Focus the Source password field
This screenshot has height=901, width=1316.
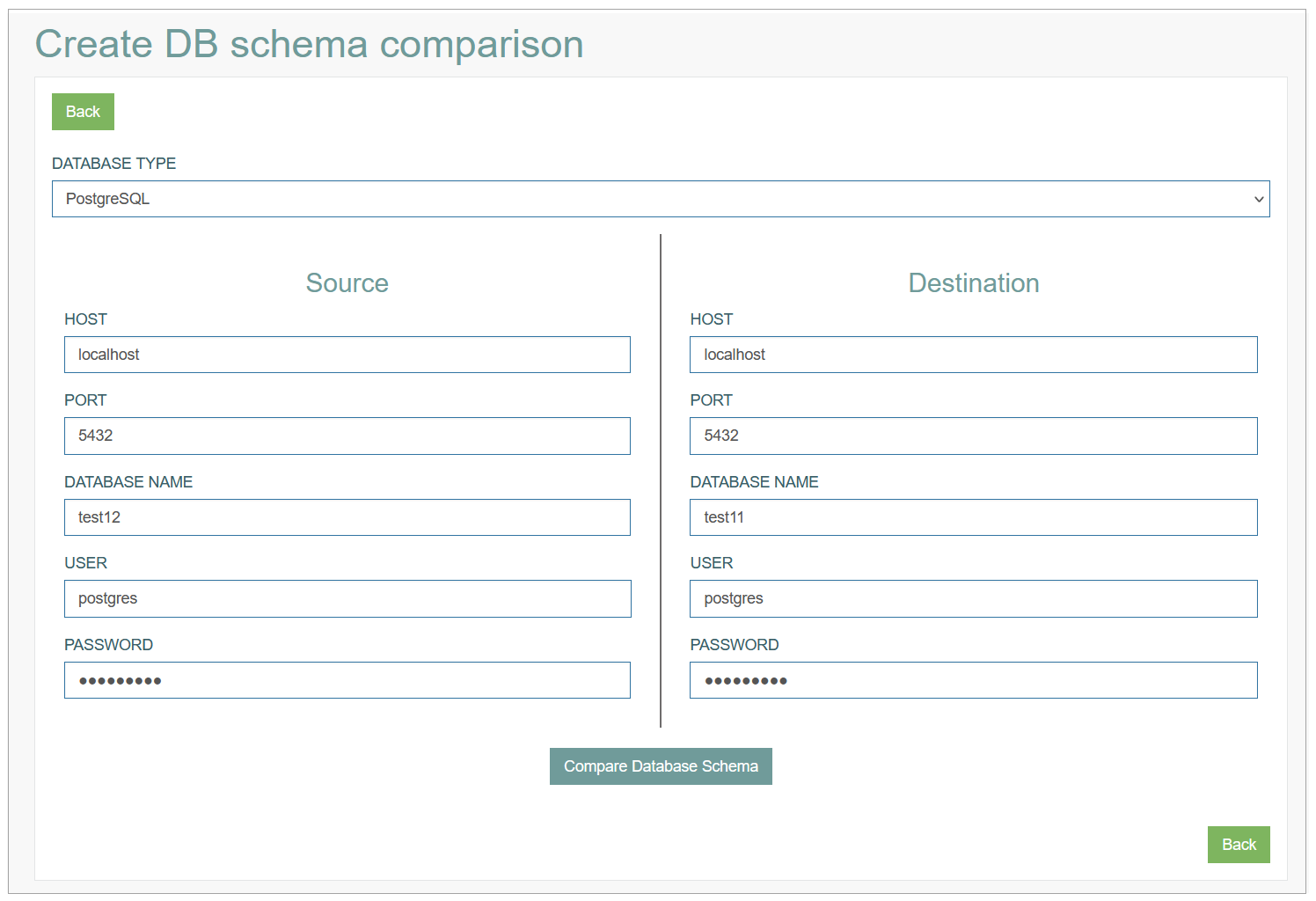click(347, 680)
